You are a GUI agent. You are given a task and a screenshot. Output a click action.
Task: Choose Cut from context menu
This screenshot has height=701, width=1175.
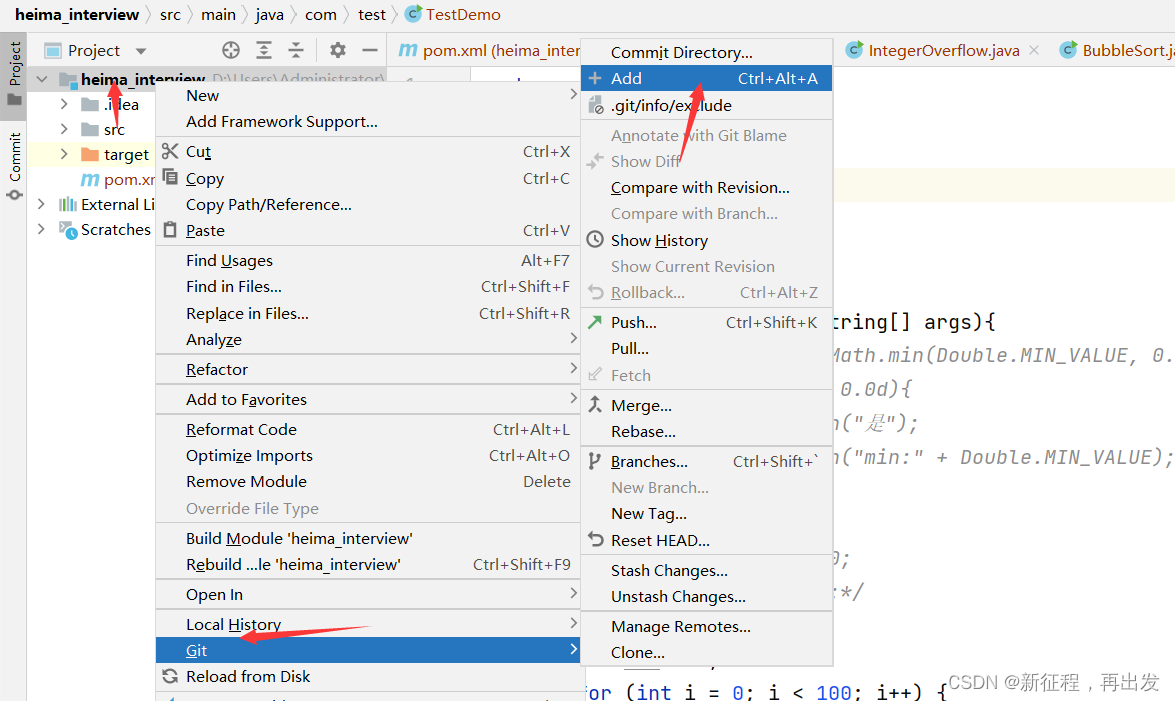pyautogui.click(x=368, y=151)
